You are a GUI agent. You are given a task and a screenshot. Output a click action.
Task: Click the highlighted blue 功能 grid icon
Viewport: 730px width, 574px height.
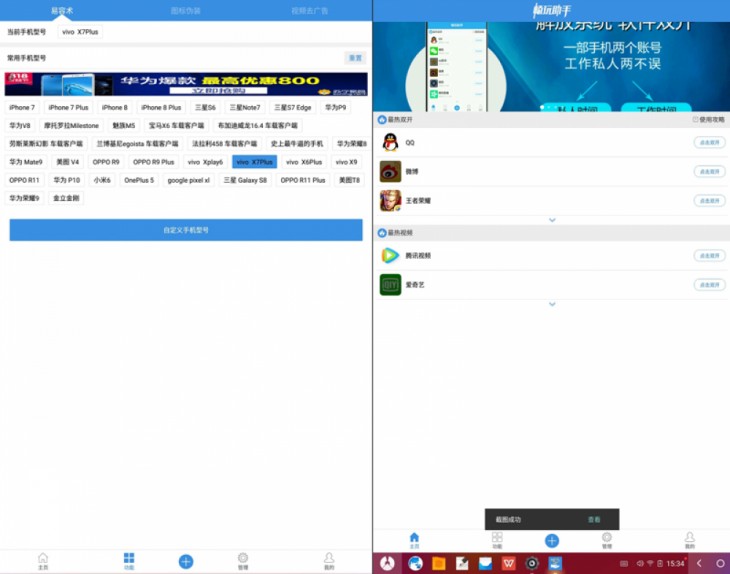(129, 559)
